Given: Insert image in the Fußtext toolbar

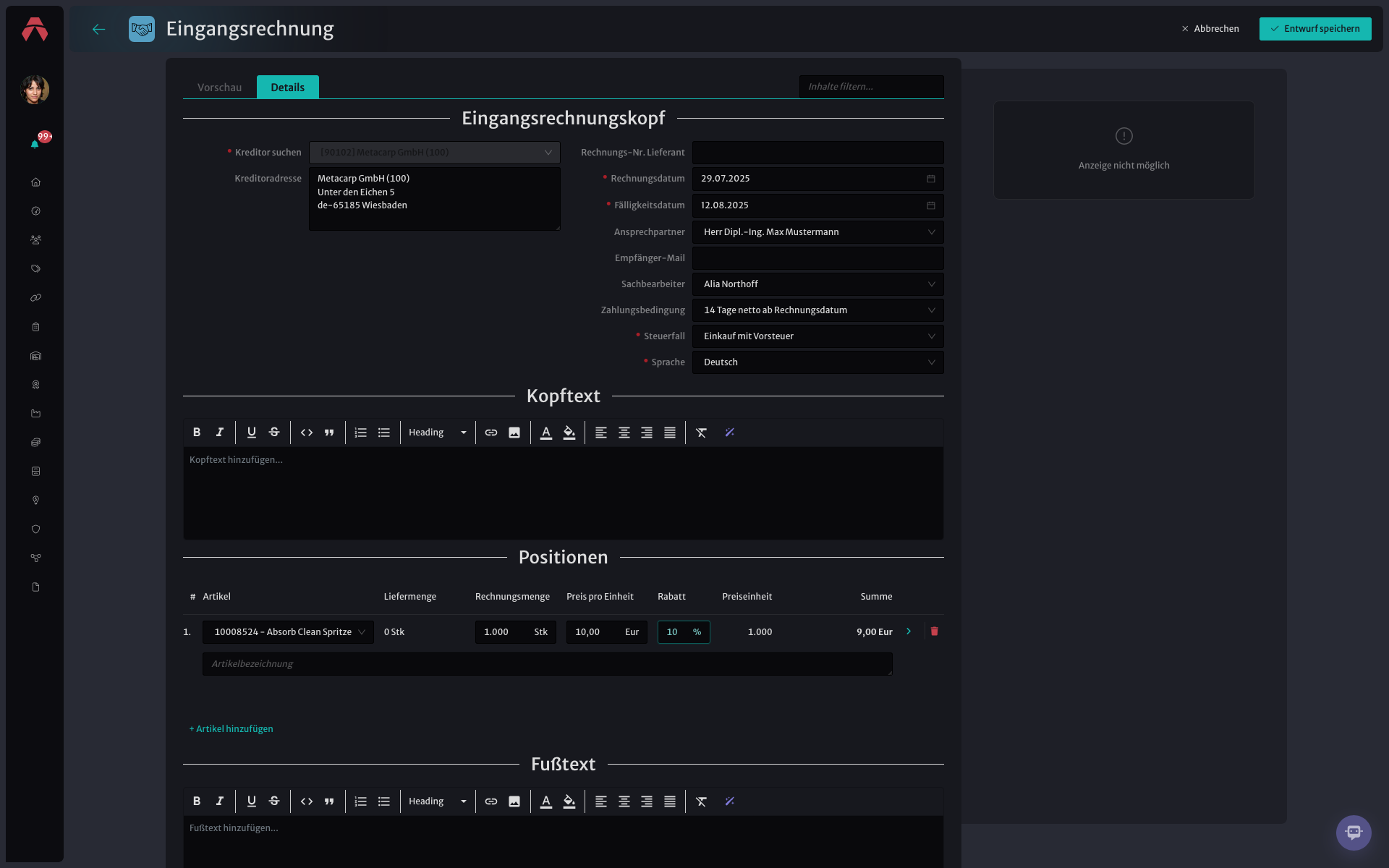Looking at the screenshot, I should [514, 801].
